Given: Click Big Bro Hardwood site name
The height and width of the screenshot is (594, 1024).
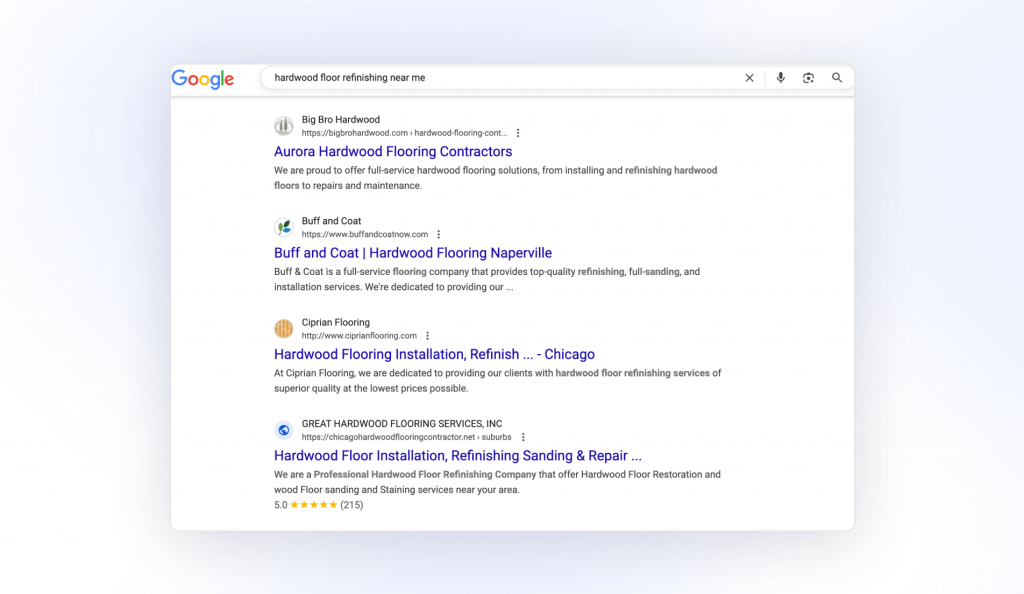Looking at the screenshot, I should point(340,119).
